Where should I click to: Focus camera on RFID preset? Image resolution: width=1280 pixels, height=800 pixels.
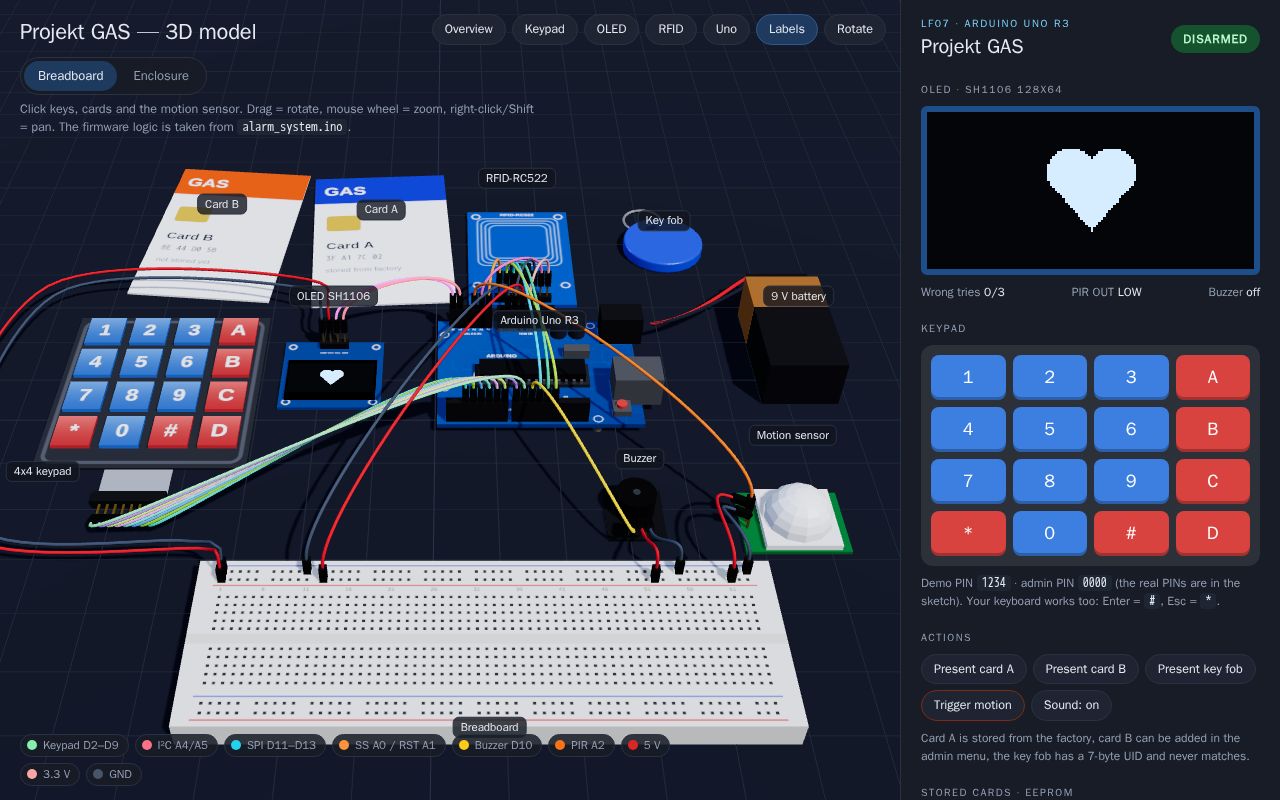(670, 29)
